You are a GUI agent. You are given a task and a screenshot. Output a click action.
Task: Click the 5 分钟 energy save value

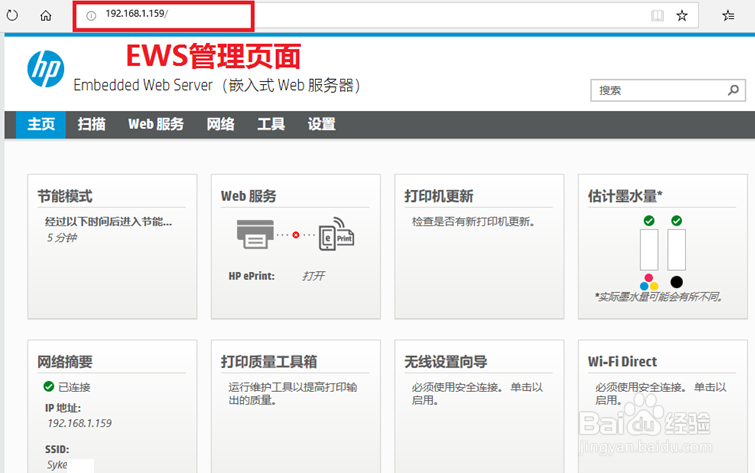coord(62,238)
